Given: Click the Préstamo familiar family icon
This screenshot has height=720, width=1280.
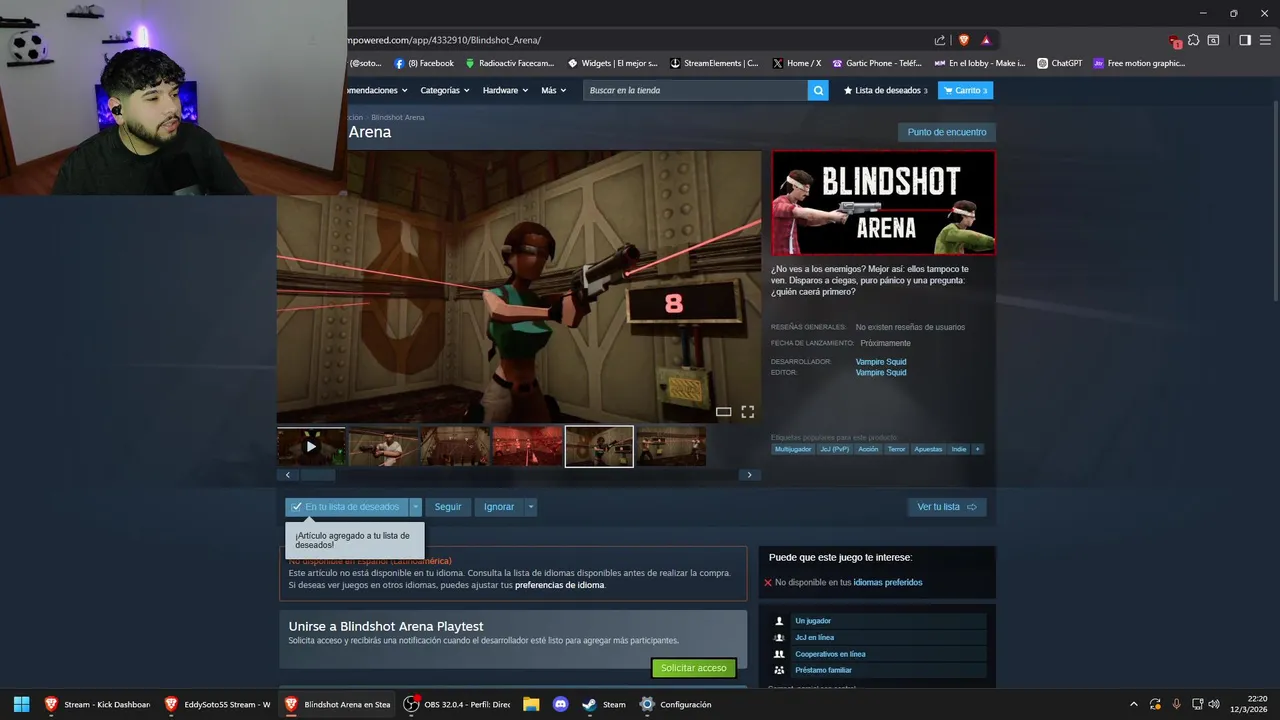Looking at the screenshot, I should pyautogui.click(x=779, y=670).
